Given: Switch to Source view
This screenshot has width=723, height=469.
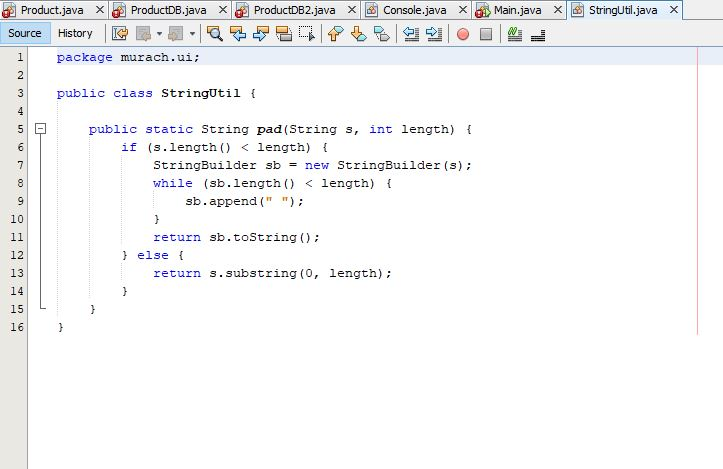Looking at the screenshot, I should click(25, 33).
